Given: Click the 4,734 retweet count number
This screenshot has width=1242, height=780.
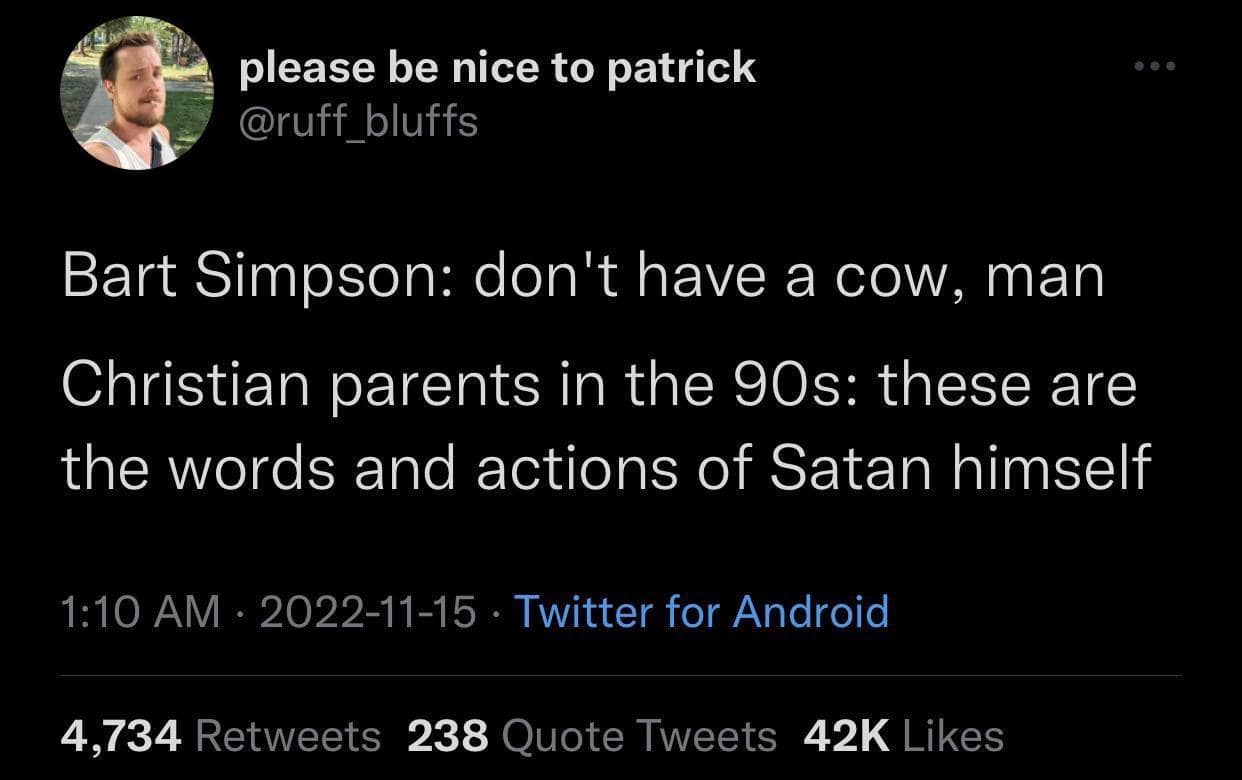Looking at the screenshot, I should tap(121, 736).
